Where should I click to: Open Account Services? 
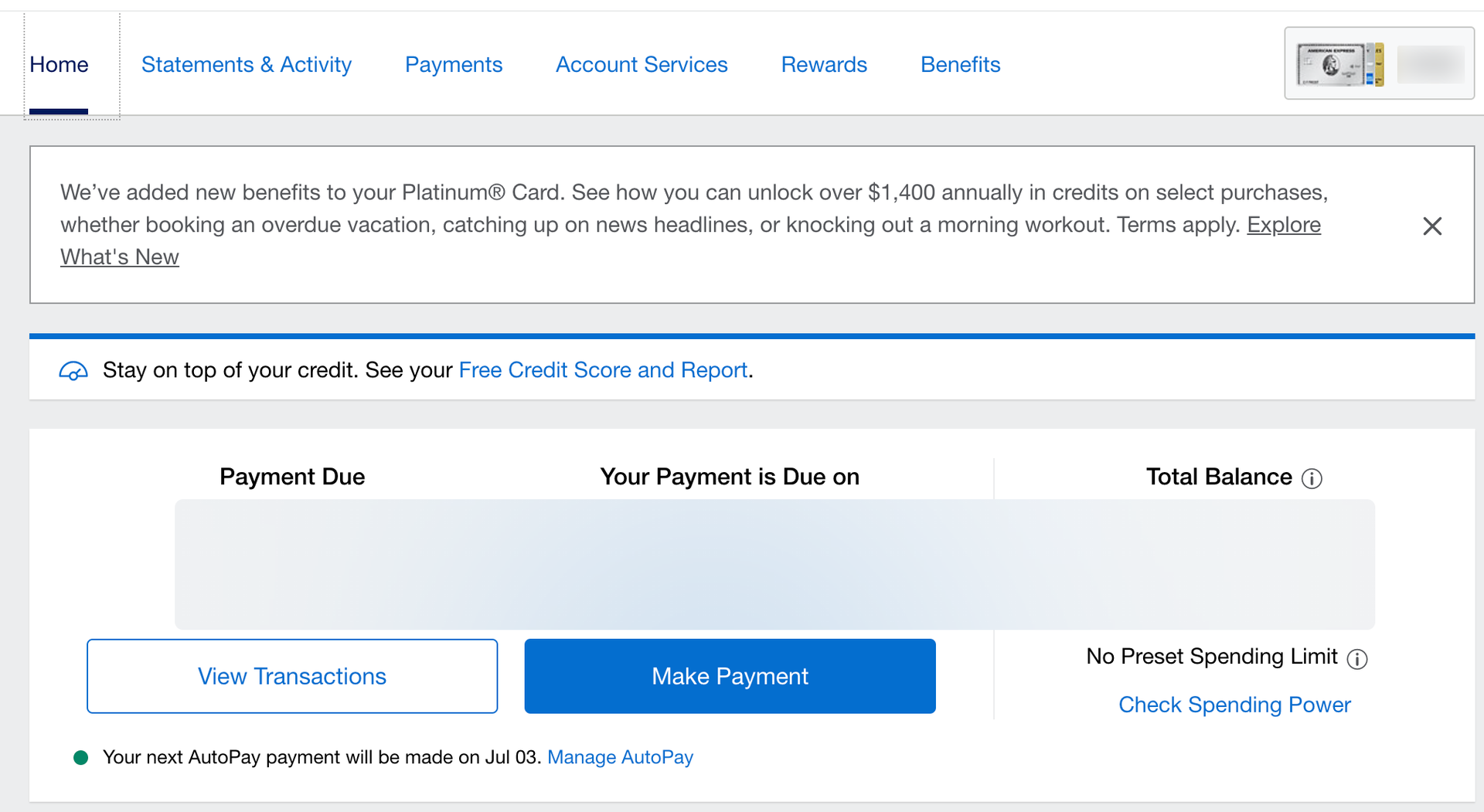click(x=642, y=65)
